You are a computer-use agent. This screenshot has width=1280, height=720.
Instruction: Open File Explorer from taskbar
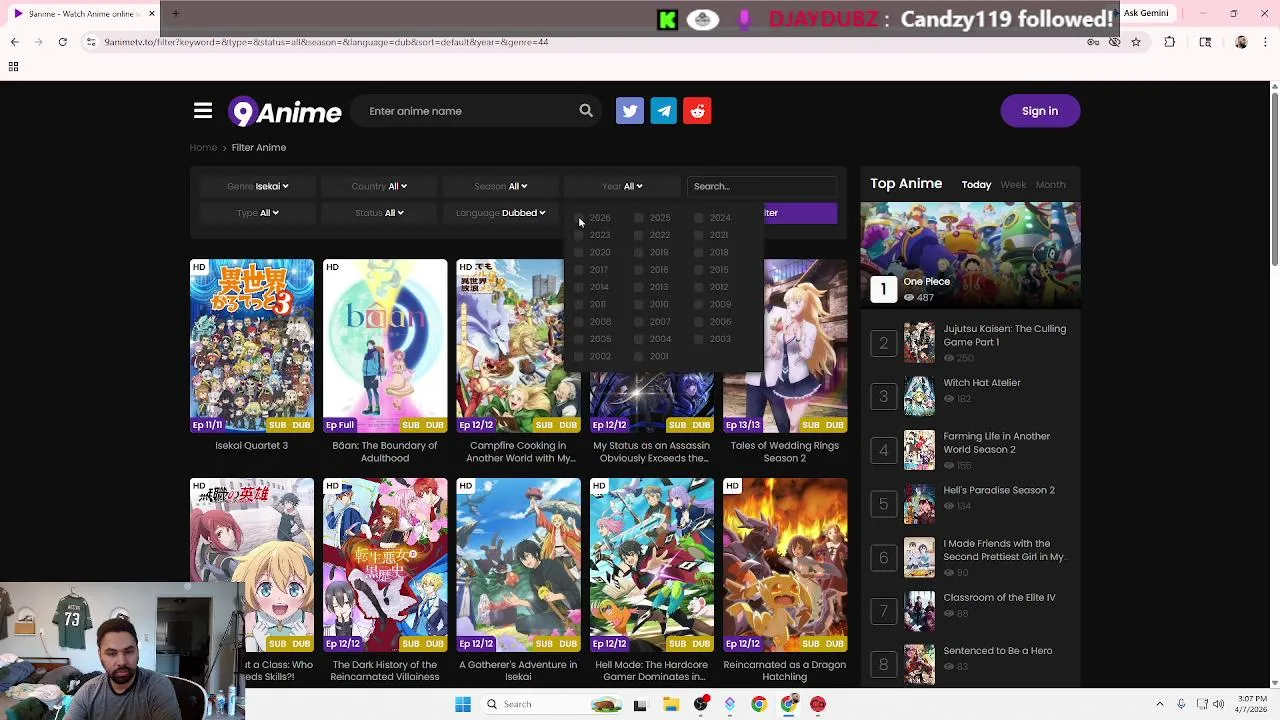[671, 704]
